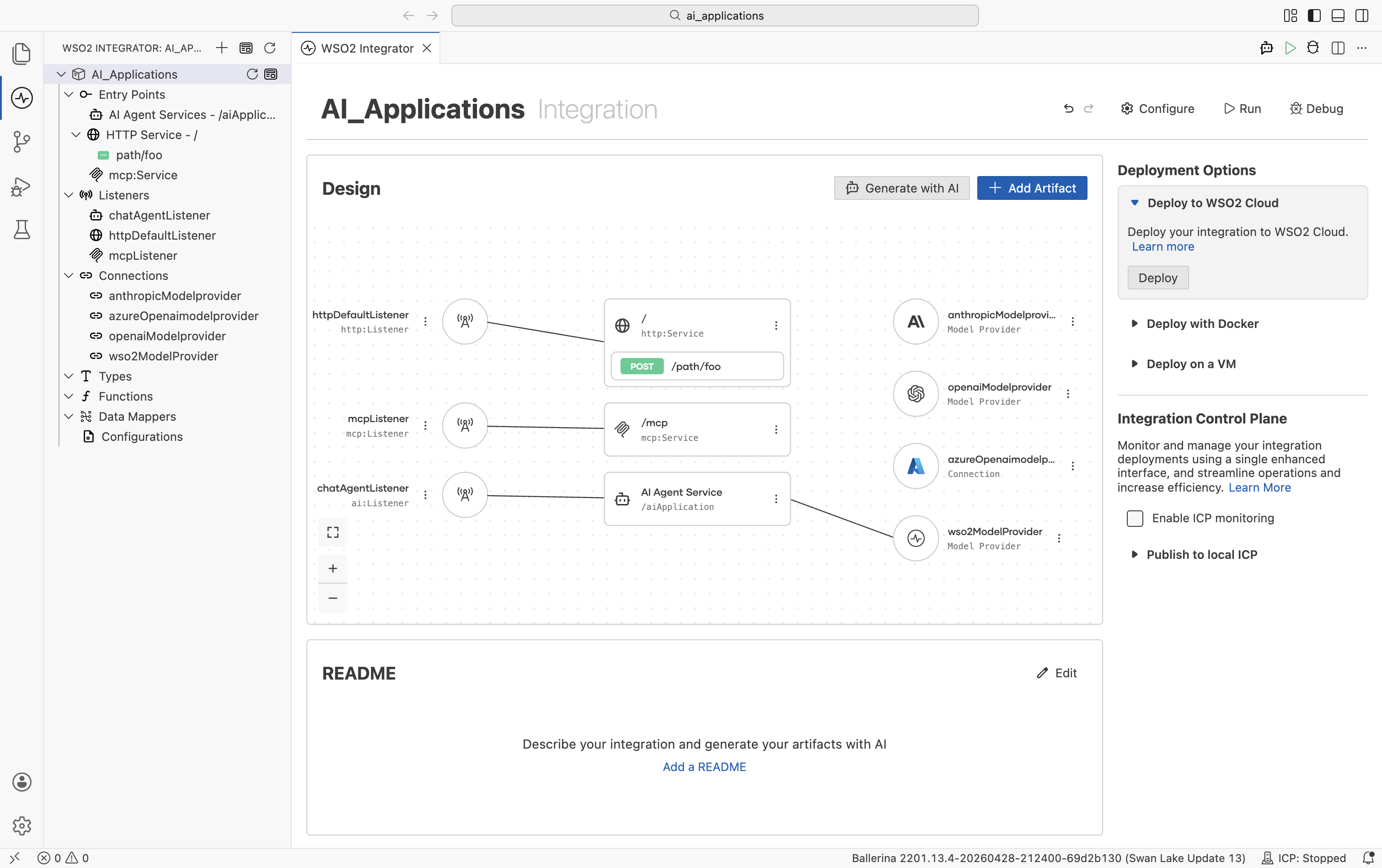The image size is (1382, 868).
Task: Click the Debug button in the header
Action: tap(1317, 108)
